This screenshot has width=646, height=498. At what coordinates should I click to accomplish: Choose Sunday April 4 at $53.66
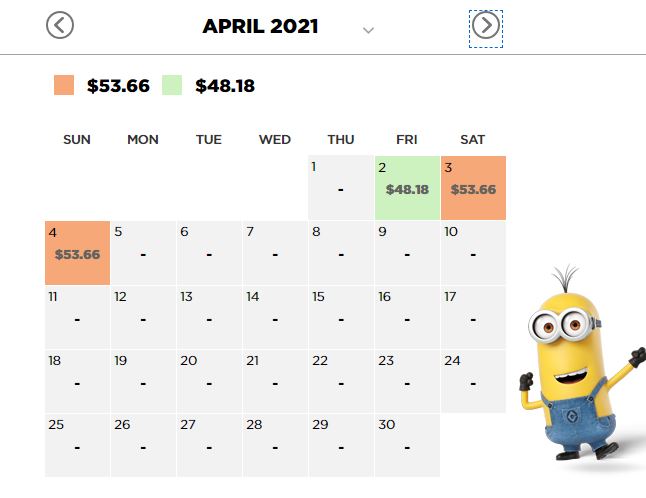[x=77, y=253]
